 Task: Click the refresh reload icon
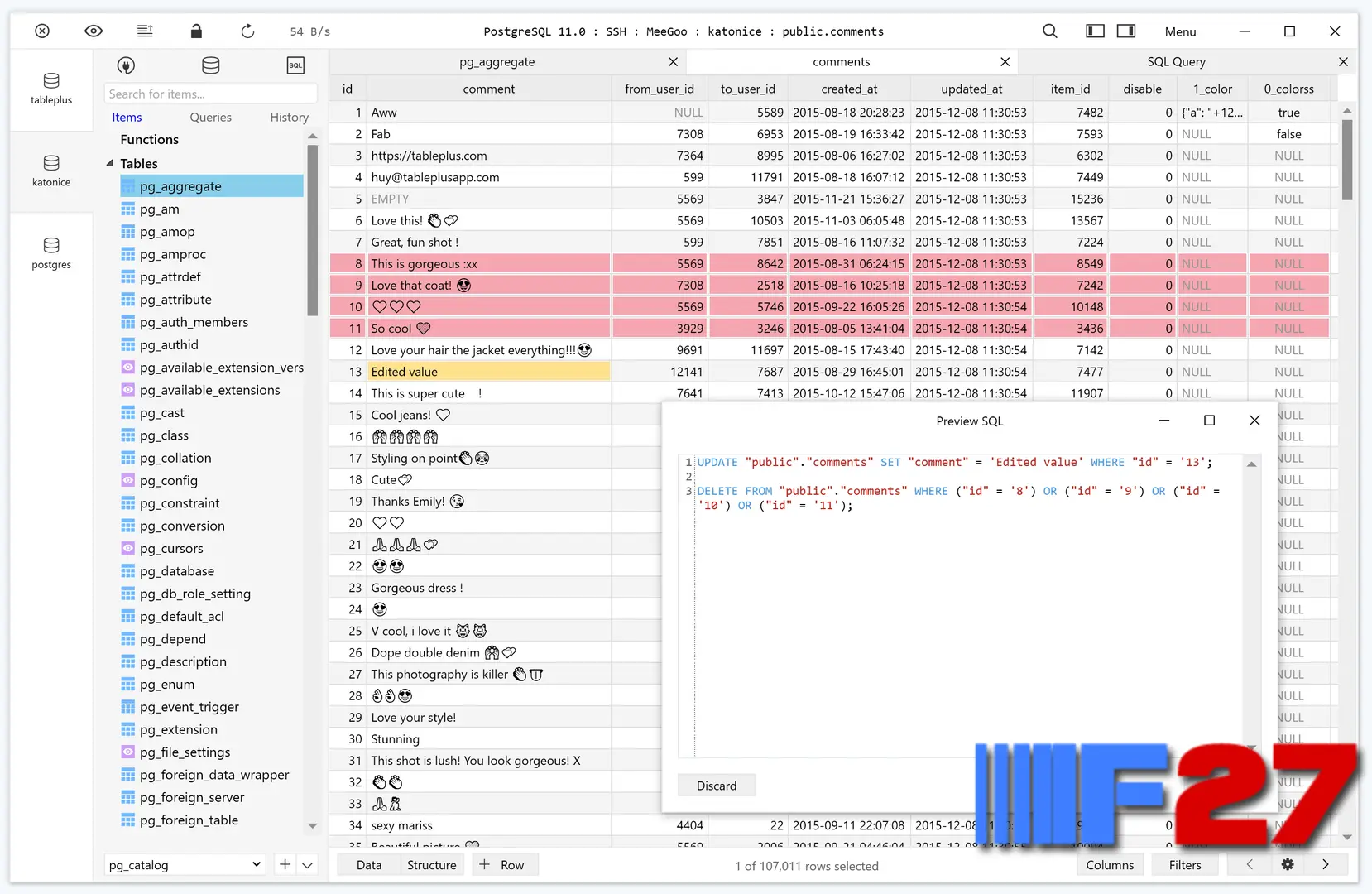(x=247, y=31)
